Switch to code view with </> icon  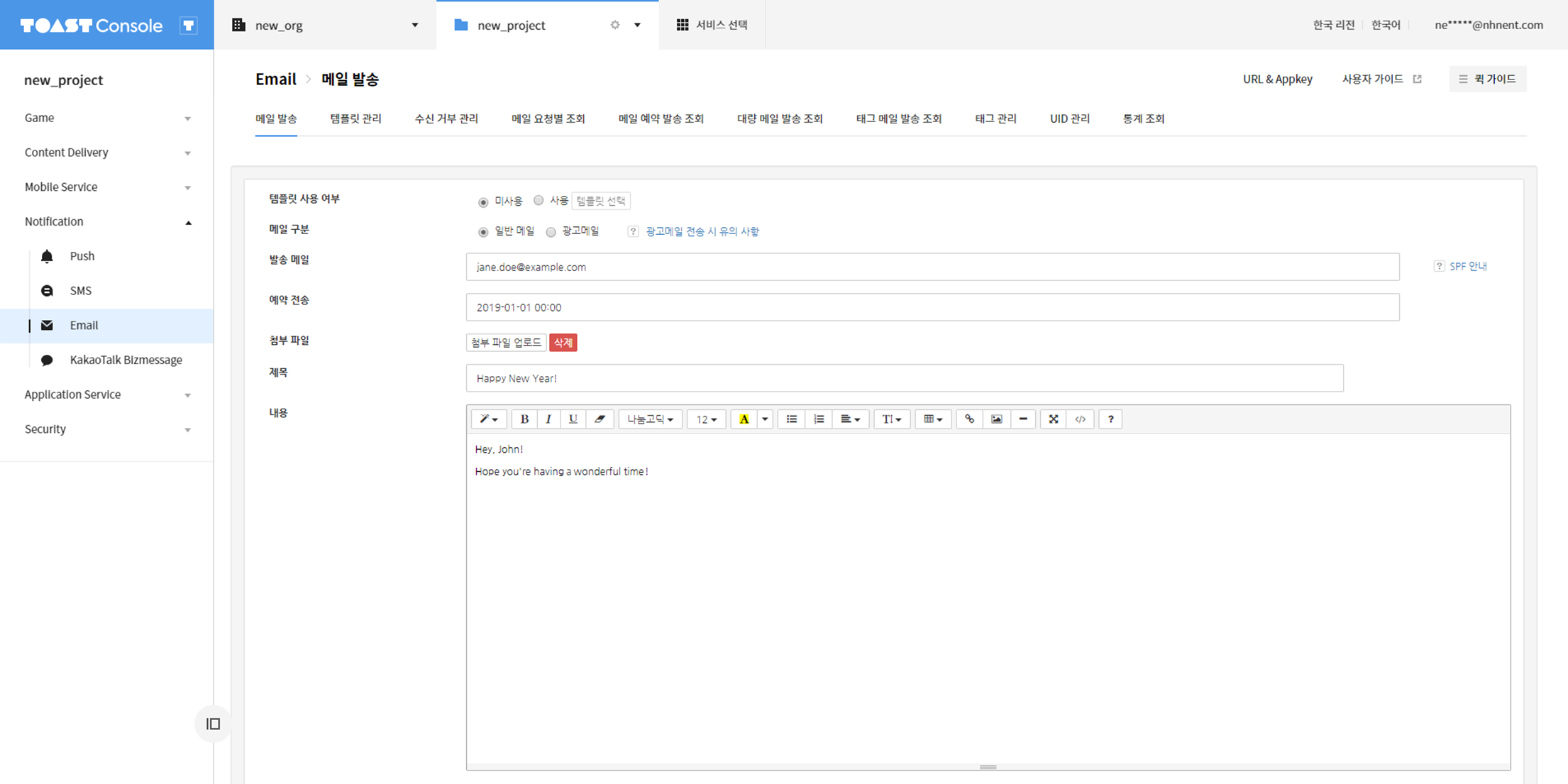point(1080,419)
